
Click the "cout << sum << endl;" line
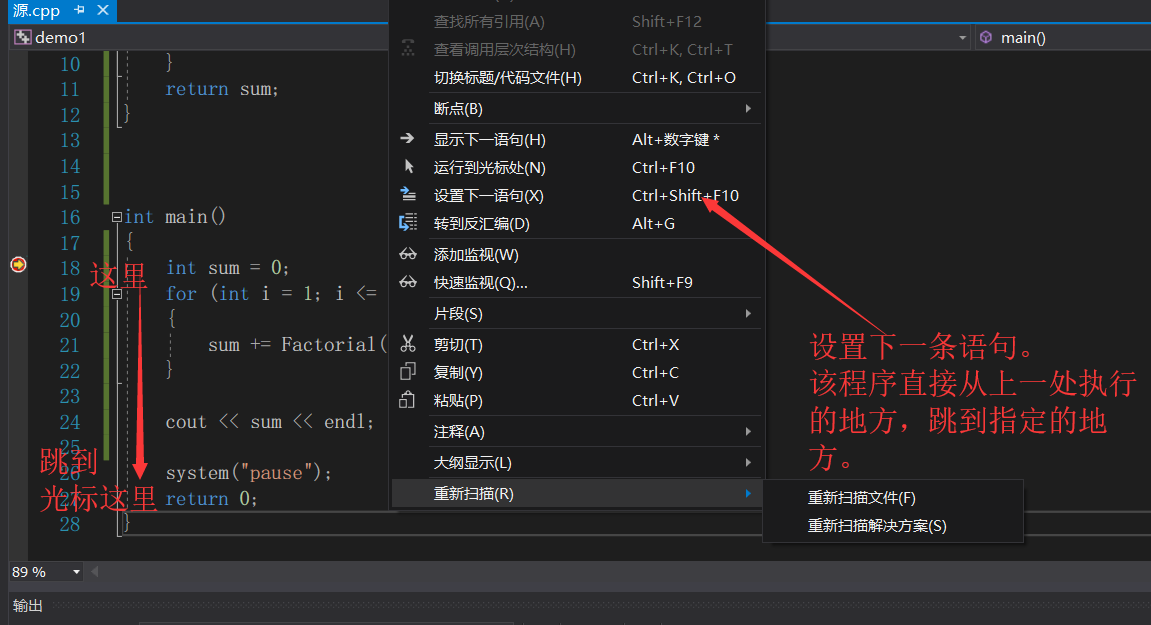click(269, 422)
